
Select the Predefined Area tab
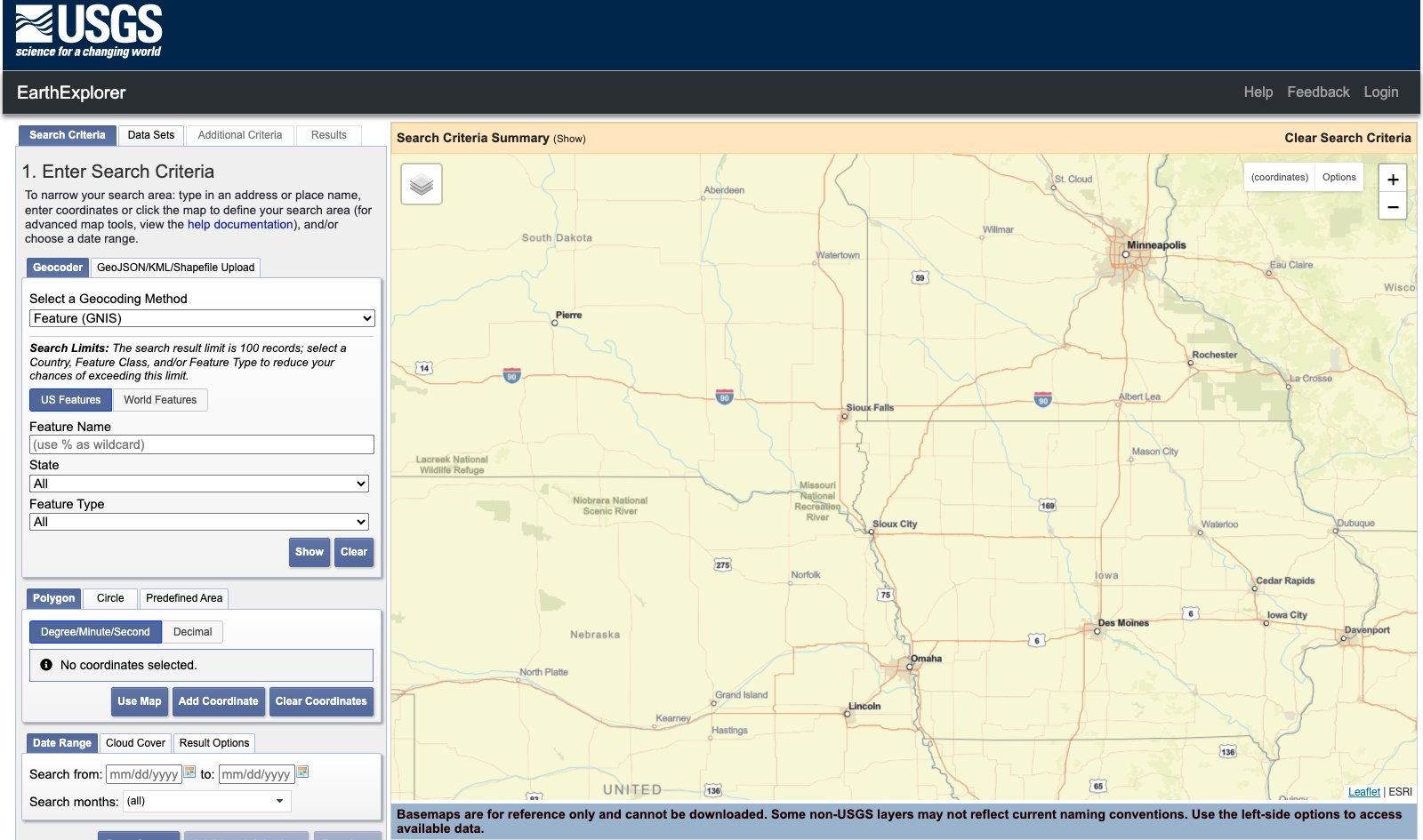(184, 598)
